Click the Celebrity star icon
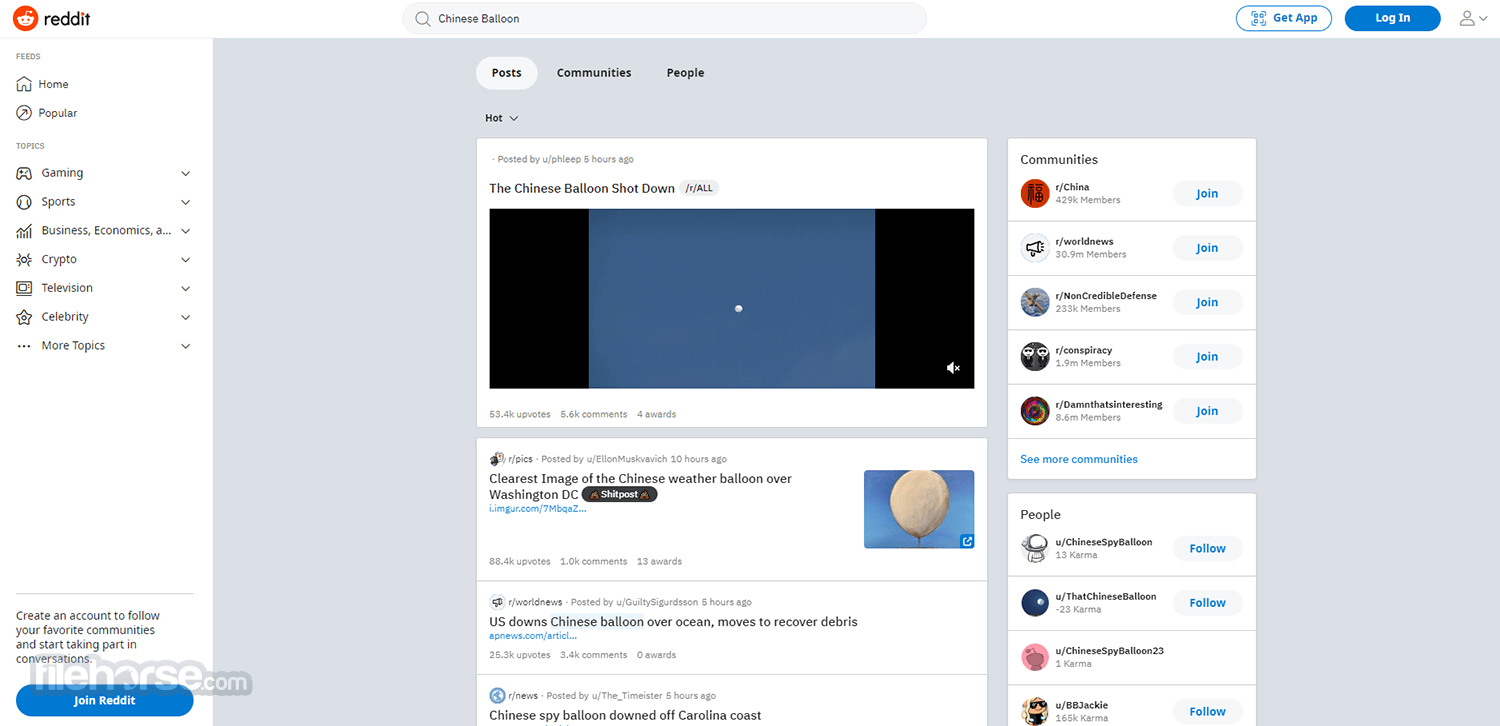Viewport: 1500px width, 726px height. tap(24, 317)
